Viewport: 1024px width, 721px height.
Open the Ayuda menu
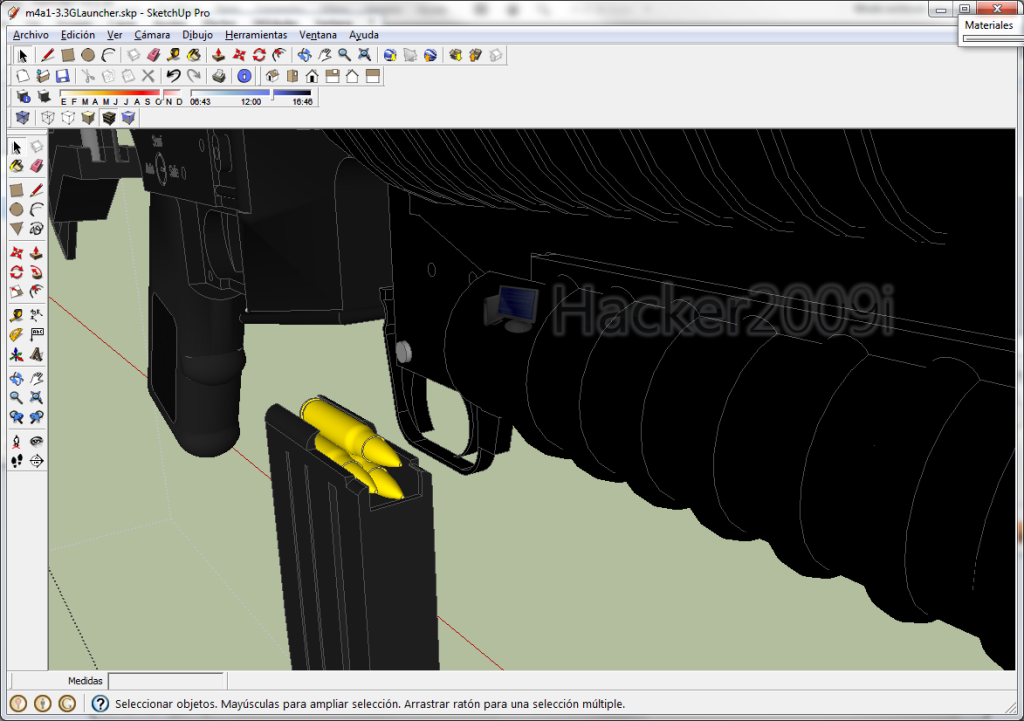pos(364,35)
